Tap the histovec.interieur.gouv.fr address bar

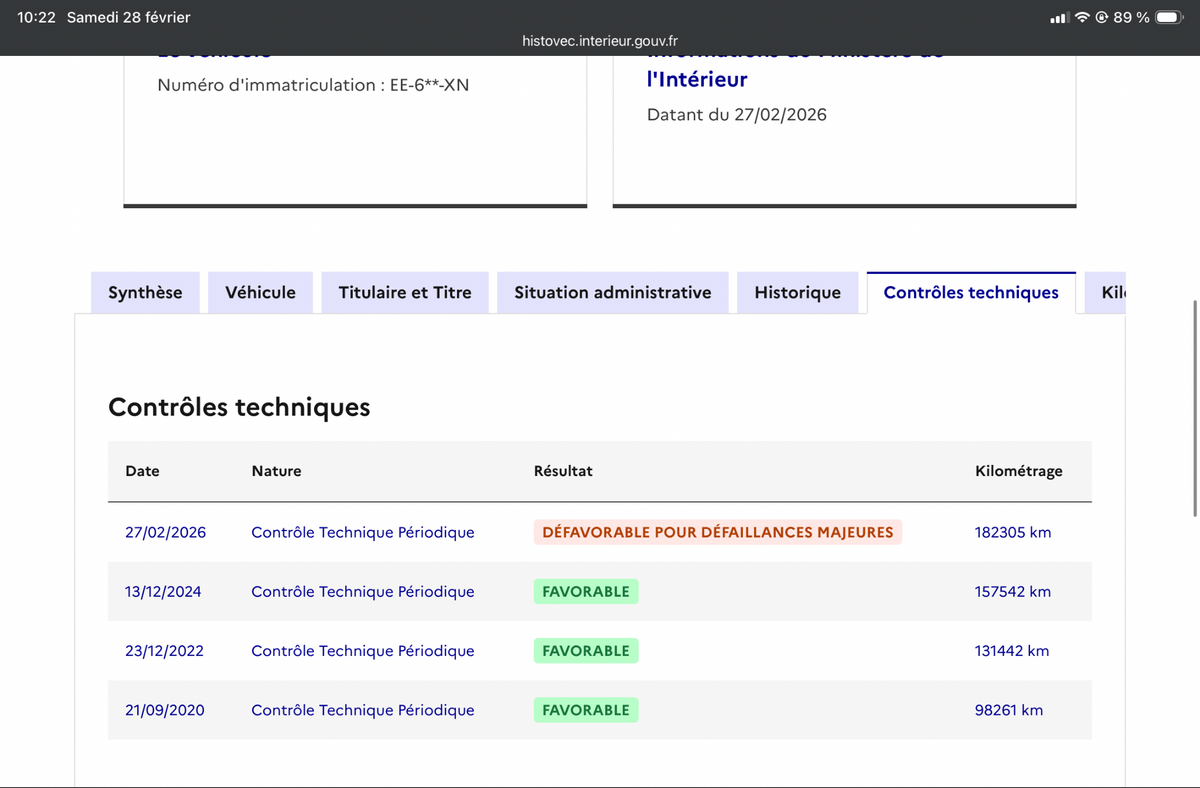click(x=600, y=41)
